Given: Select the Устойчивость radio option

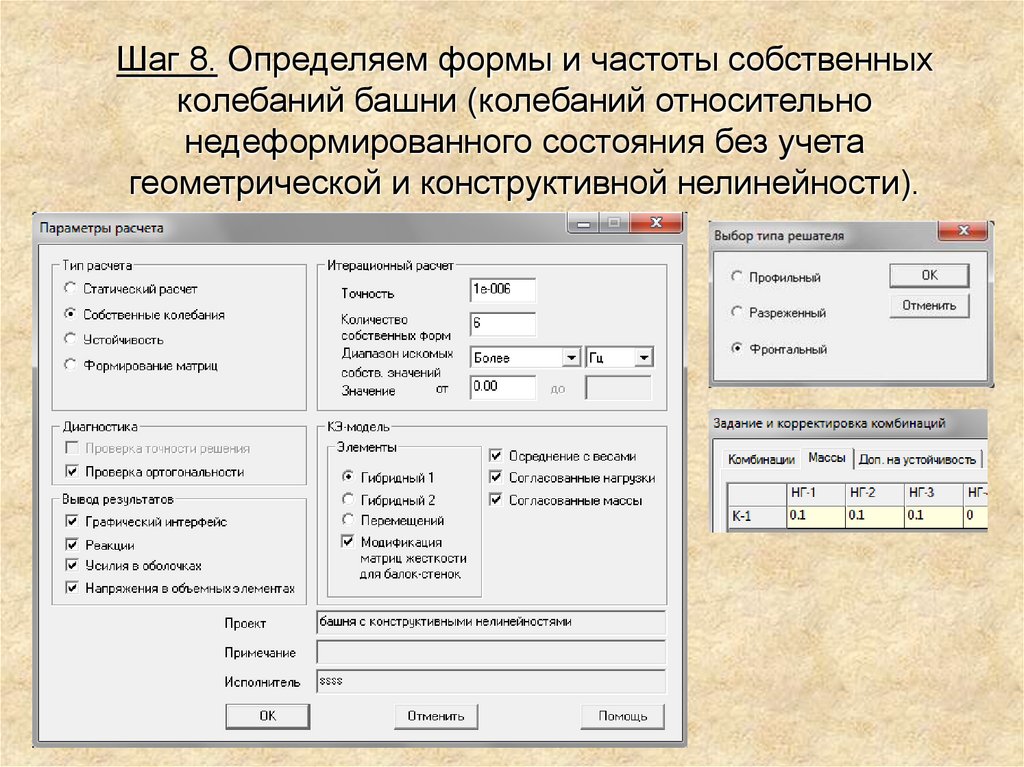Looking at the screenshot, I should [x=71, y=338].
